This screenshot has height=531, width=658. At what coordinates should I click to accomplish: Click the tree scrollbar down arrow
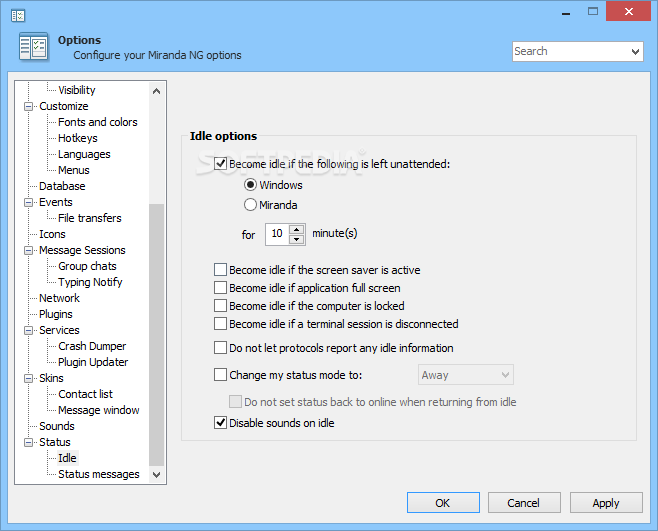click(157, 475)
